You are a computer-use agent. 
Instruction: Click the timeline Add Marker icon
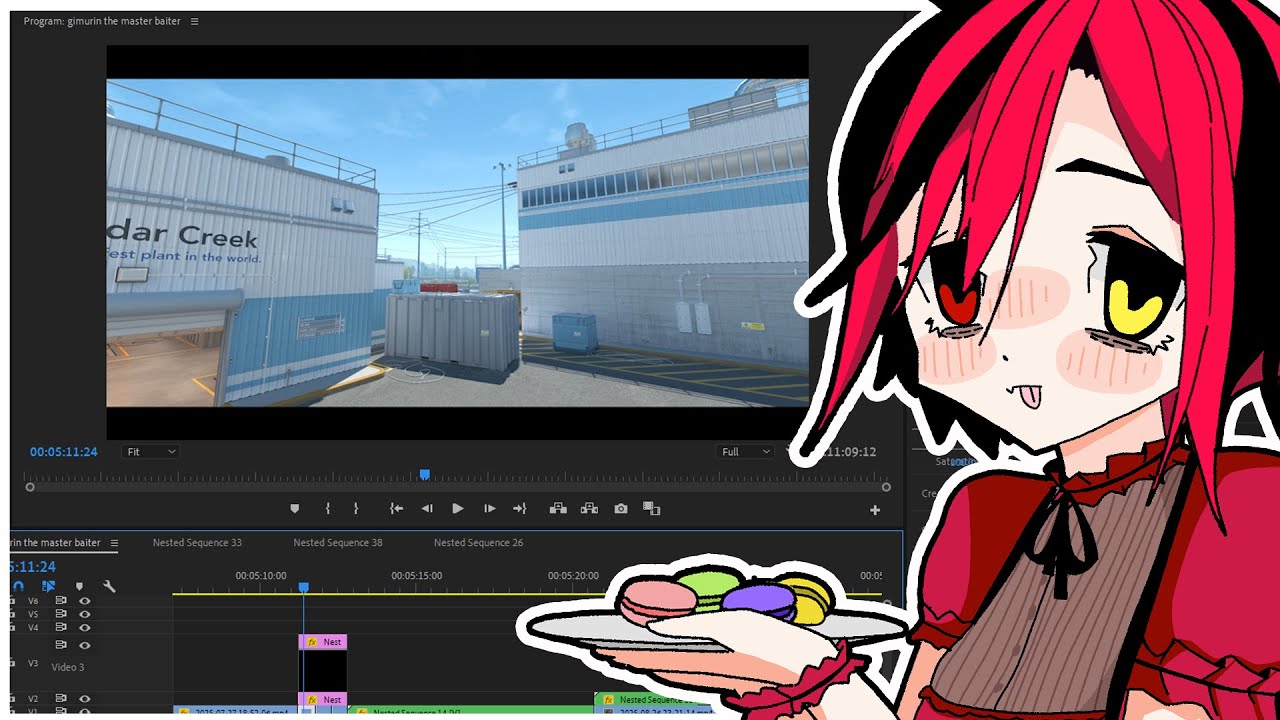click(79, 587)
